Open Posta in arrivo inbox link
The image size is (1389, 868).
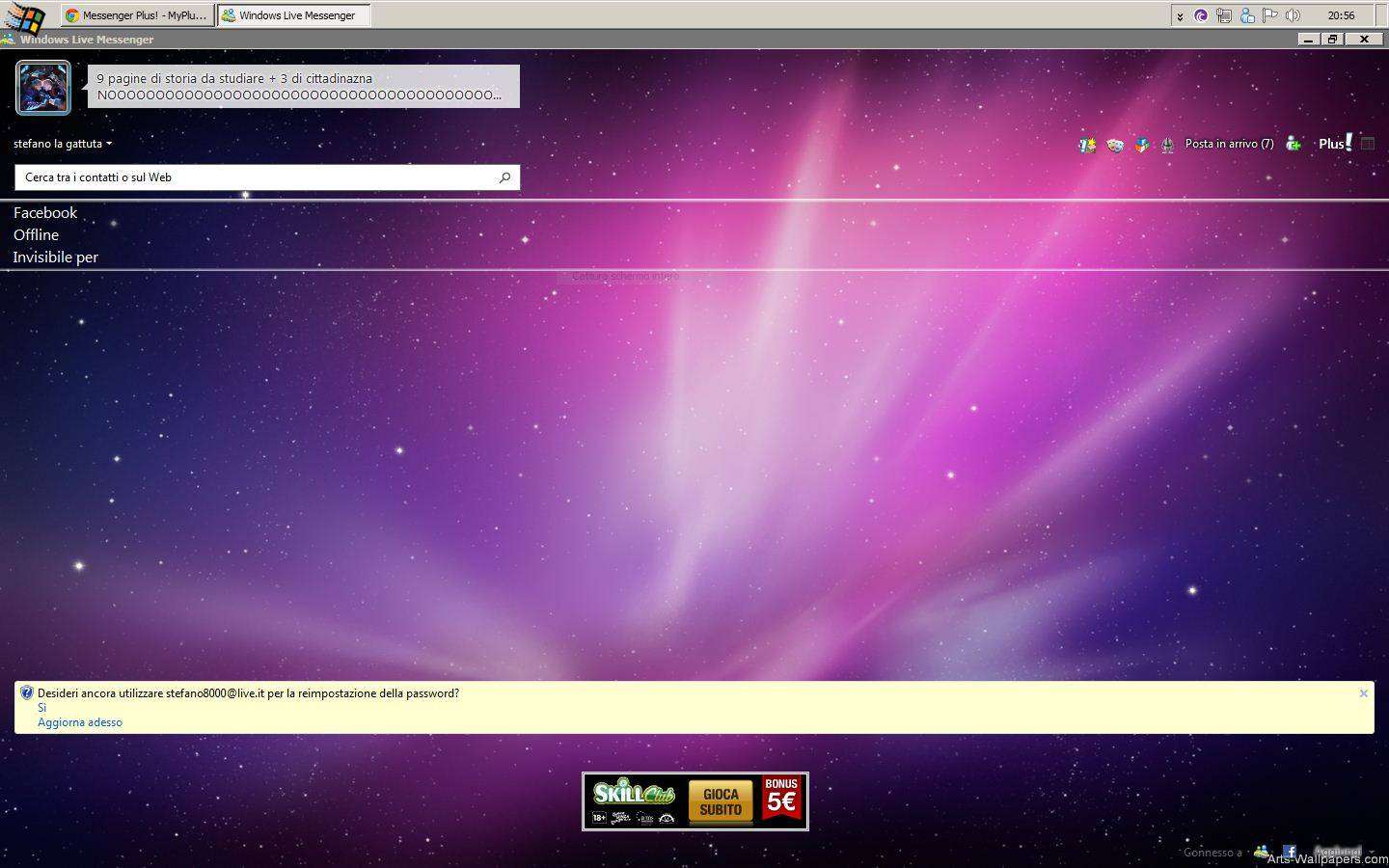tap(1229, 144)
